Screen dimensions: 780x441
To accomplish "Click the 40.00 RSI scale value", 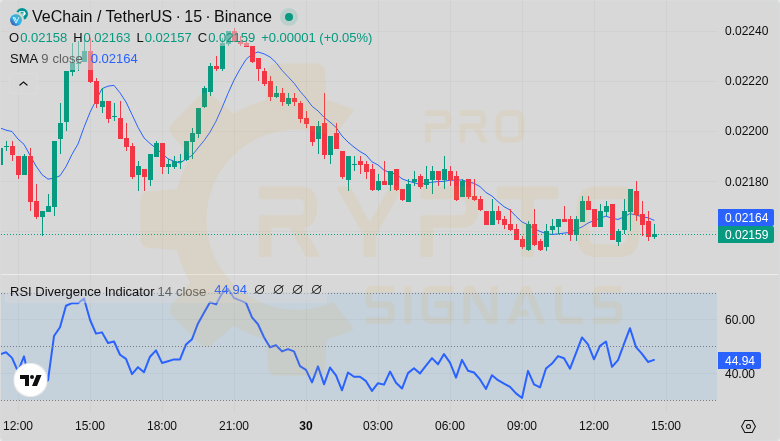I will point(739,374).
